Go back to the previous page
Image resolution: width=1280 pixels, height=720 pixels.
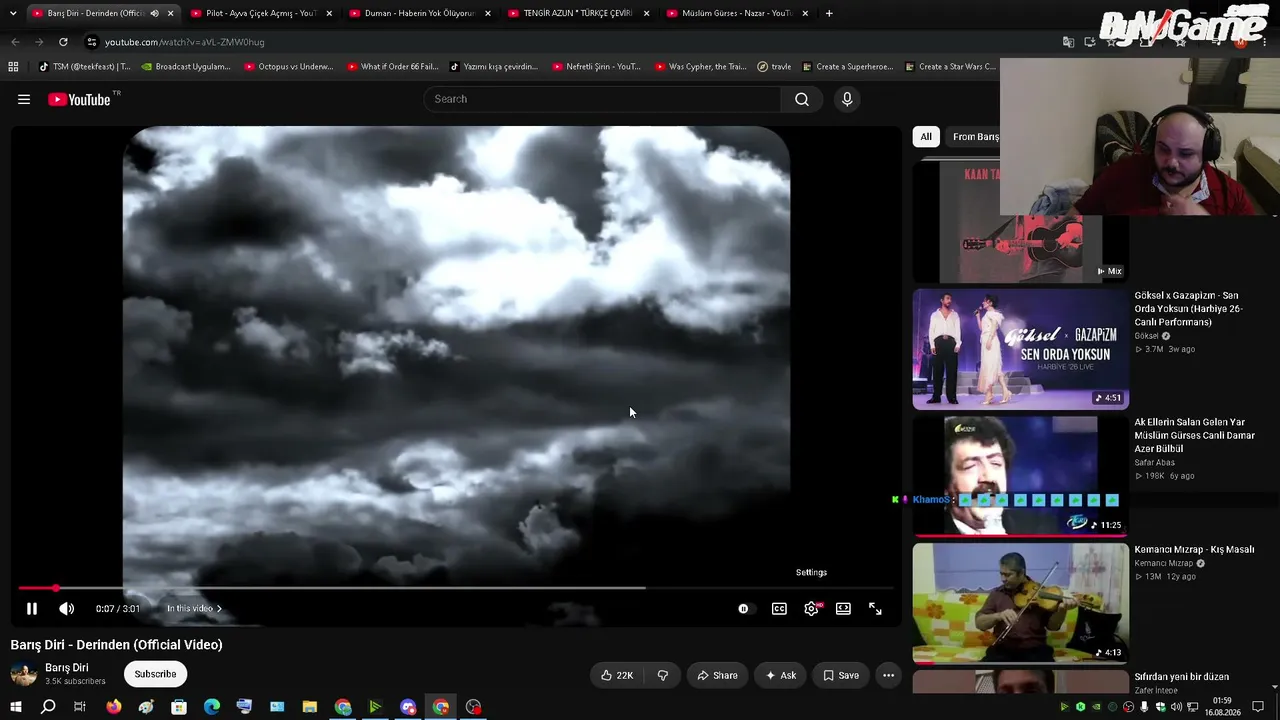[15, 42]
